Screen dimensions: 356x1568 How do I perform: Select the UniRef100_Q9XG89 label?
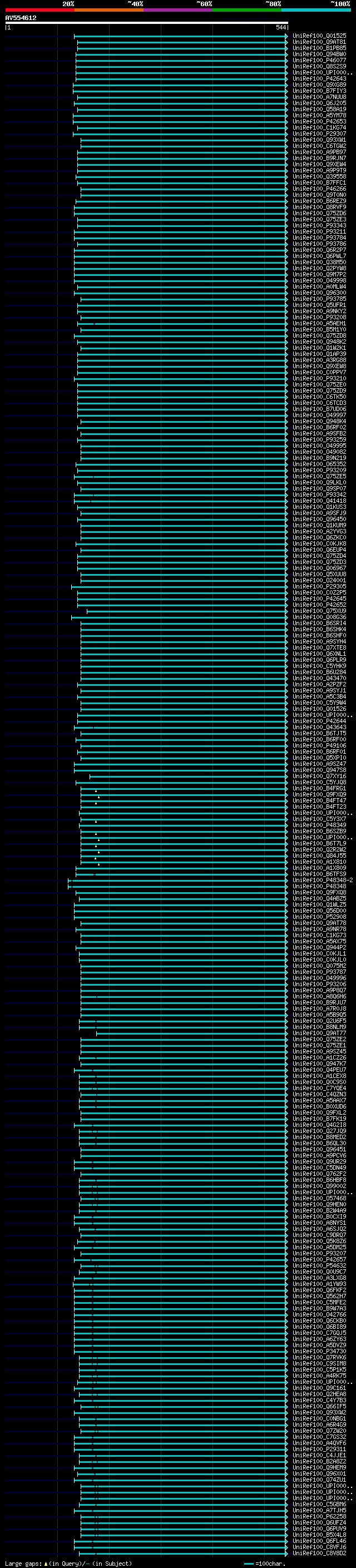coord(319,85)
